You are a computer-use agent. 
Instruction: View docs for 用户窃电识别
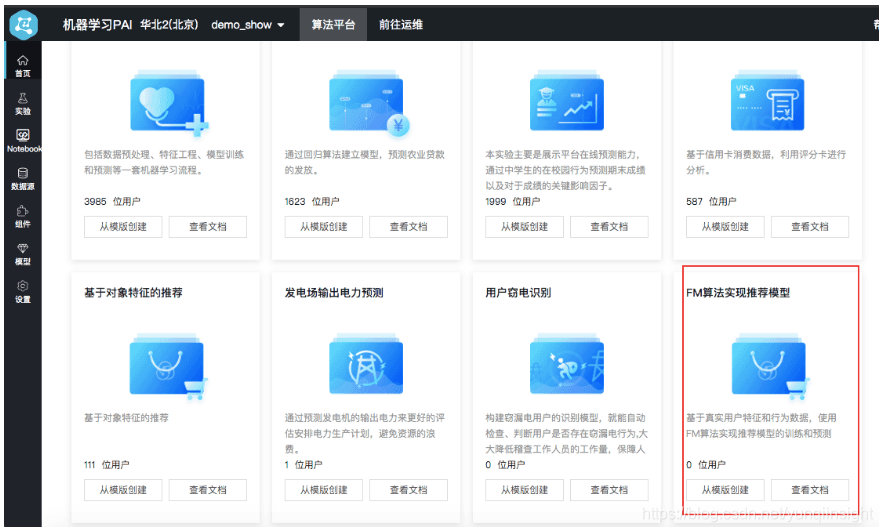609,490
